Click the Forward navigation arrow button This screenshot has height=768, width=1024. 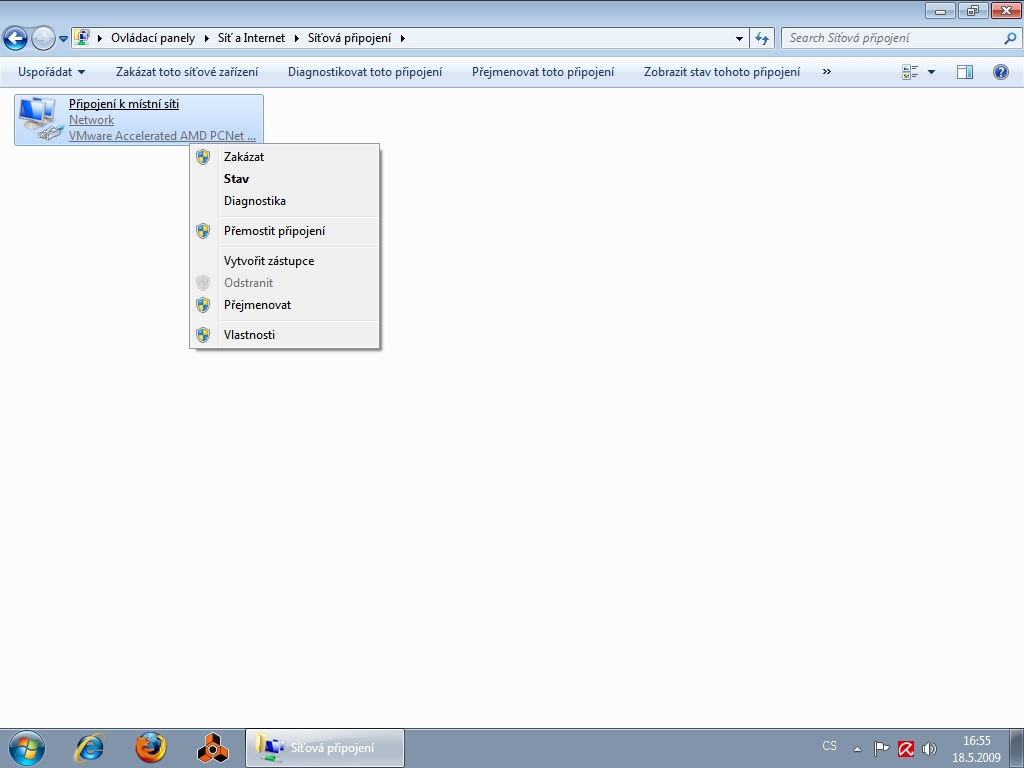43,39
